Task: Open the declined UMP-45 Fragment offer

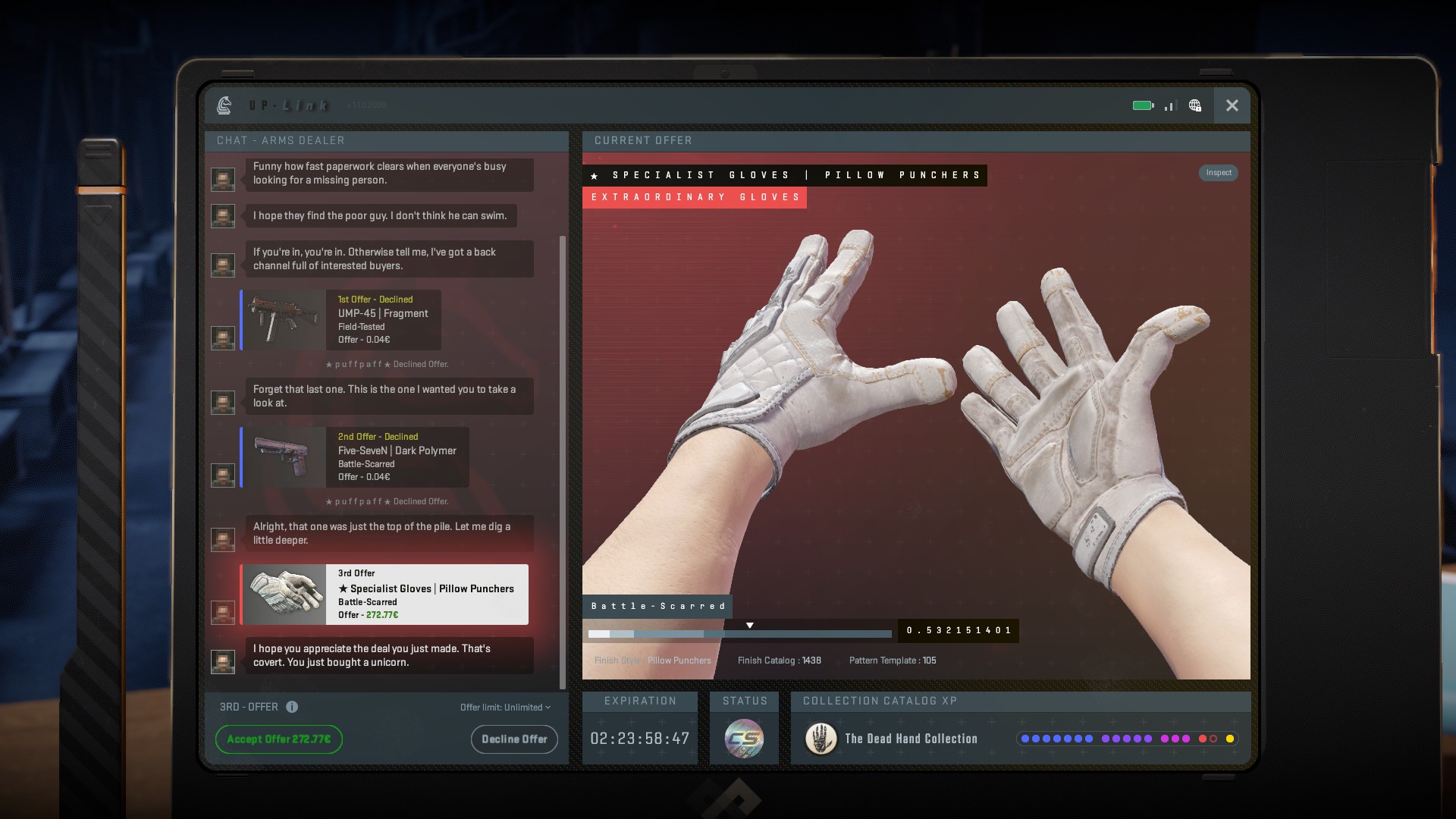Action: (341, 320)
